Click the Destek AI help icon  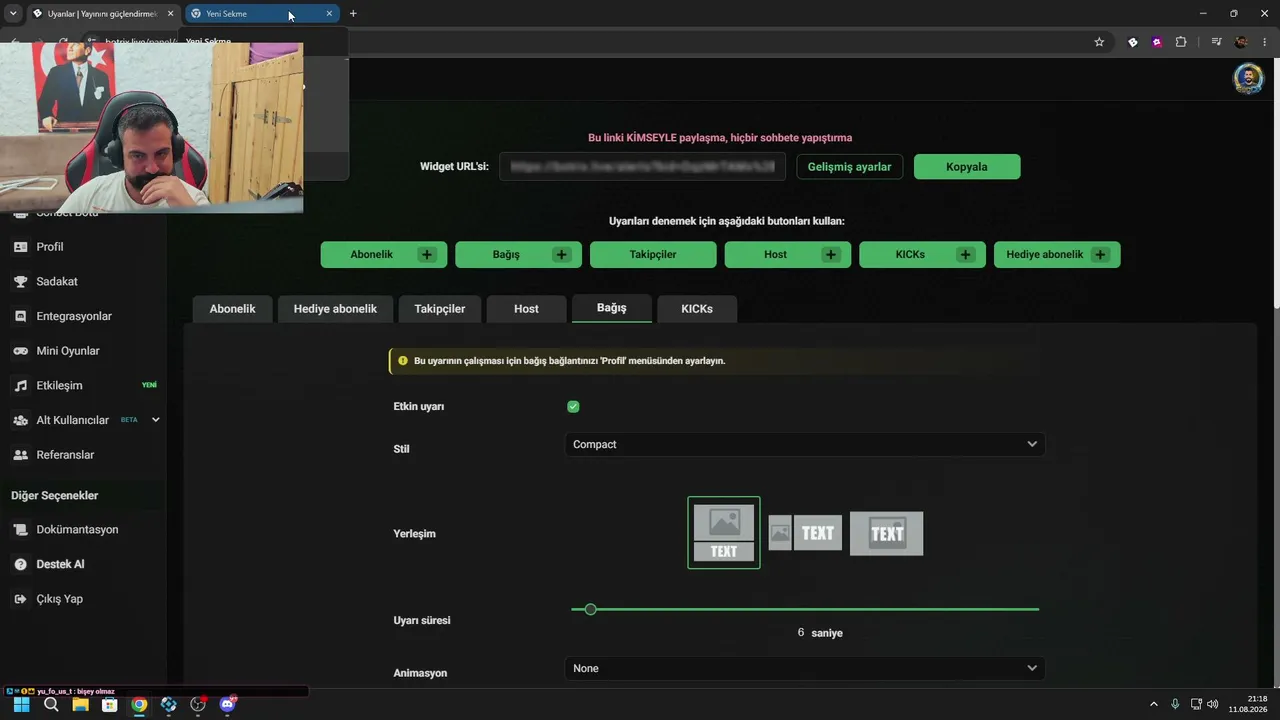20,564
